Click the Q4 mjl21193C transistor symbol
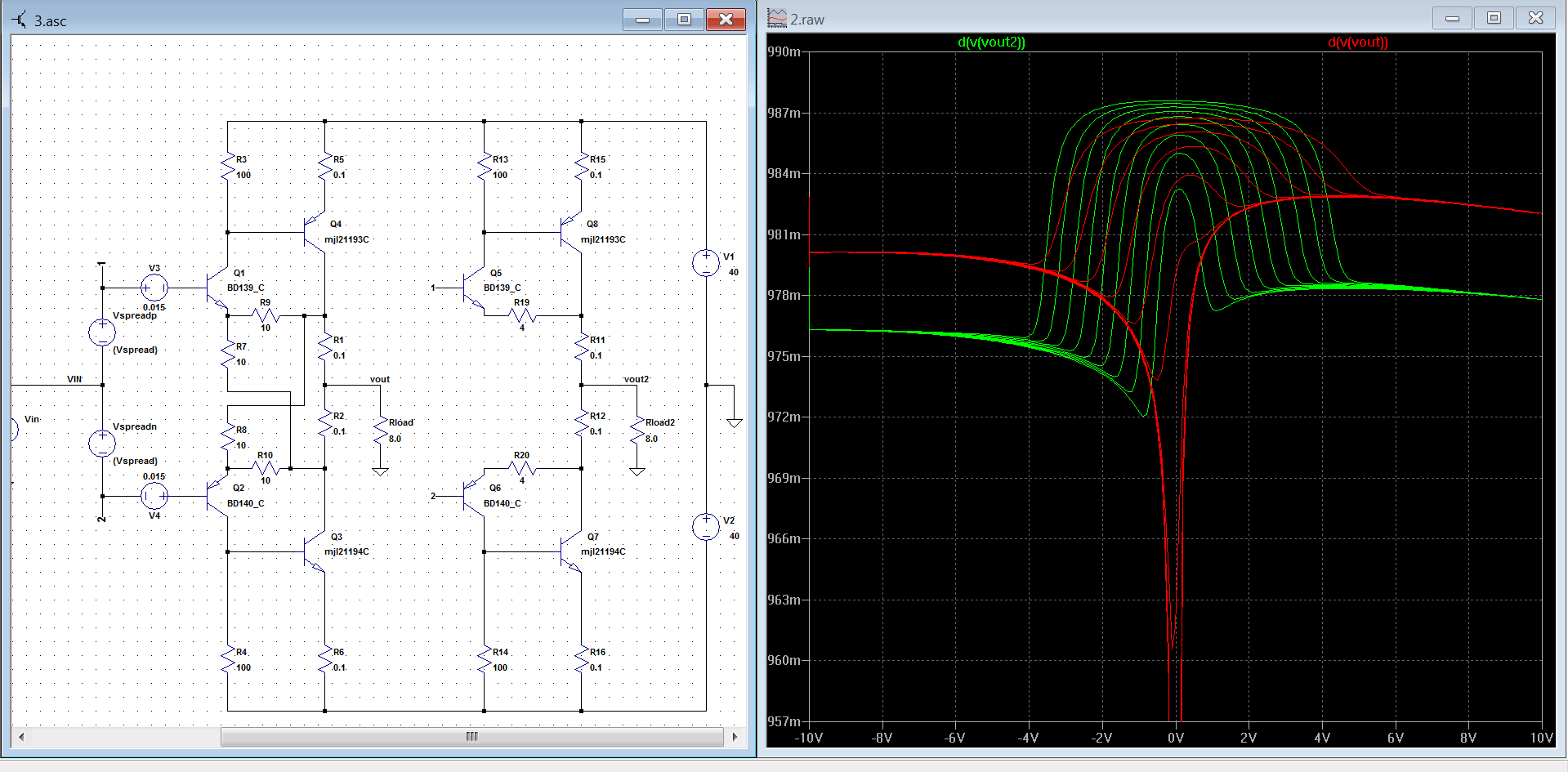 315,233
